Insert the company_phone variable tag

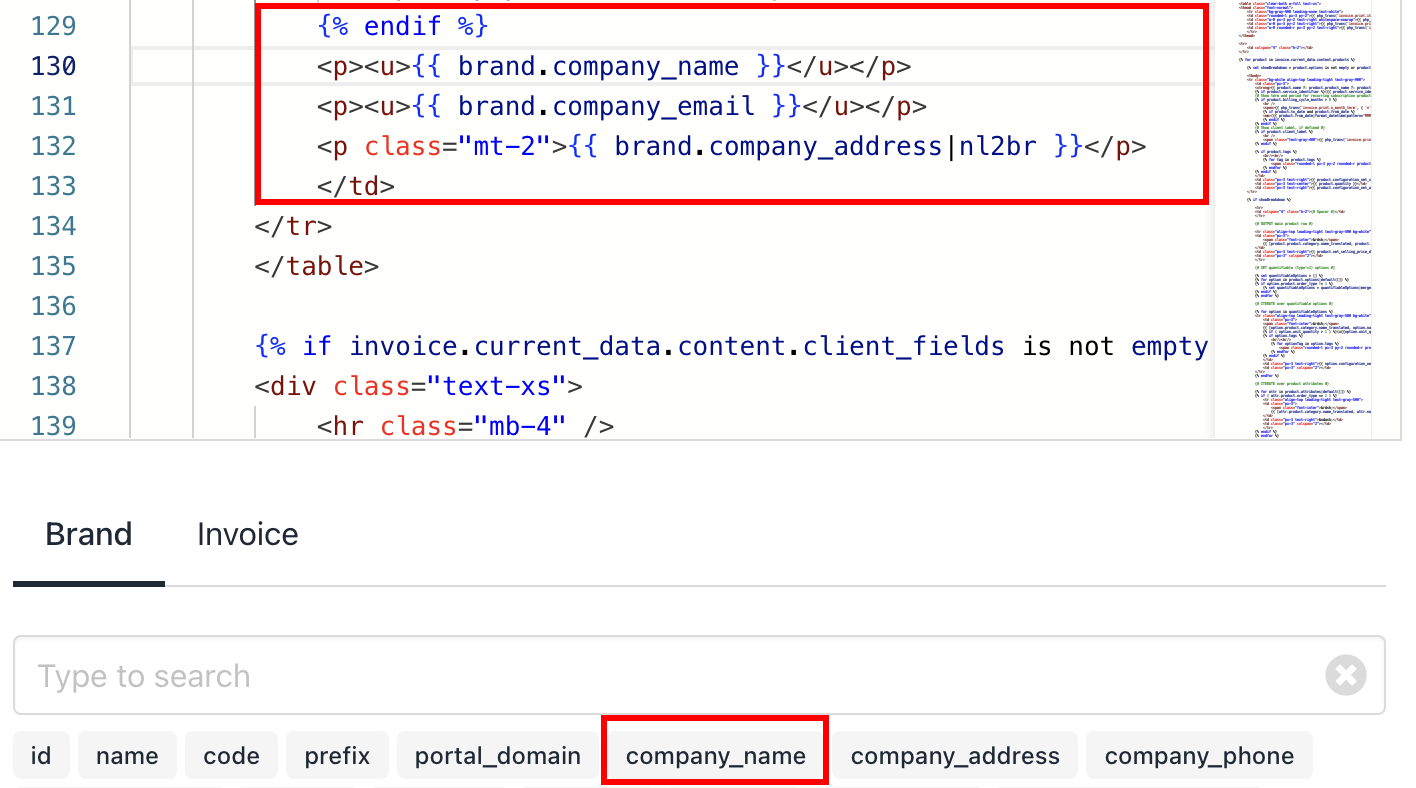pyautogui.click(x=1199, y=755)
